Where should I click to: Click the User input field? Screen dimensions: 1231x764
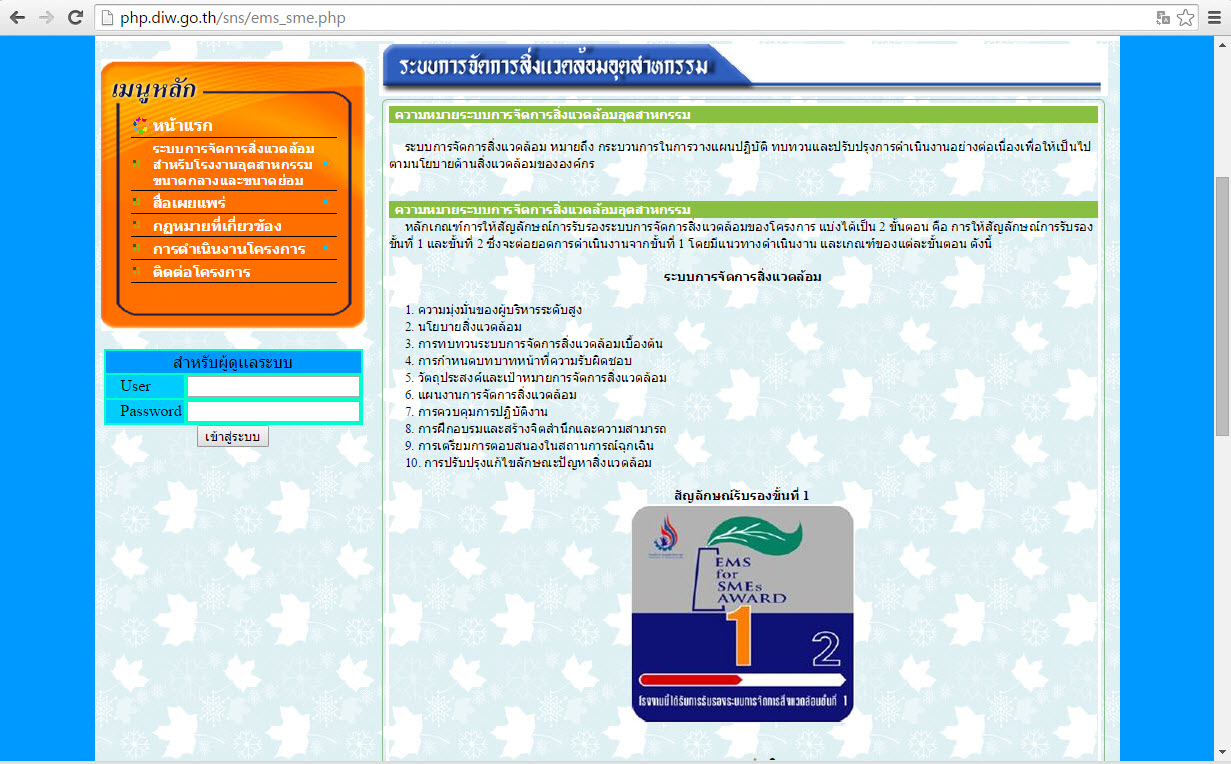[273, 386]
